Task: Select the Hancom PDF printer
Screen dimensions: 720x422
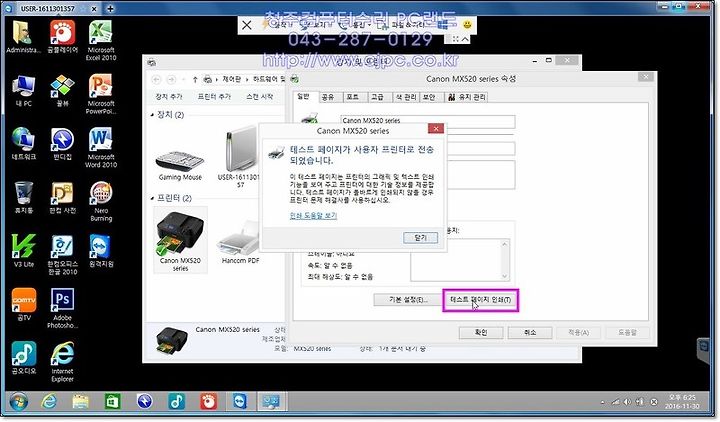Action: [240, 242]
